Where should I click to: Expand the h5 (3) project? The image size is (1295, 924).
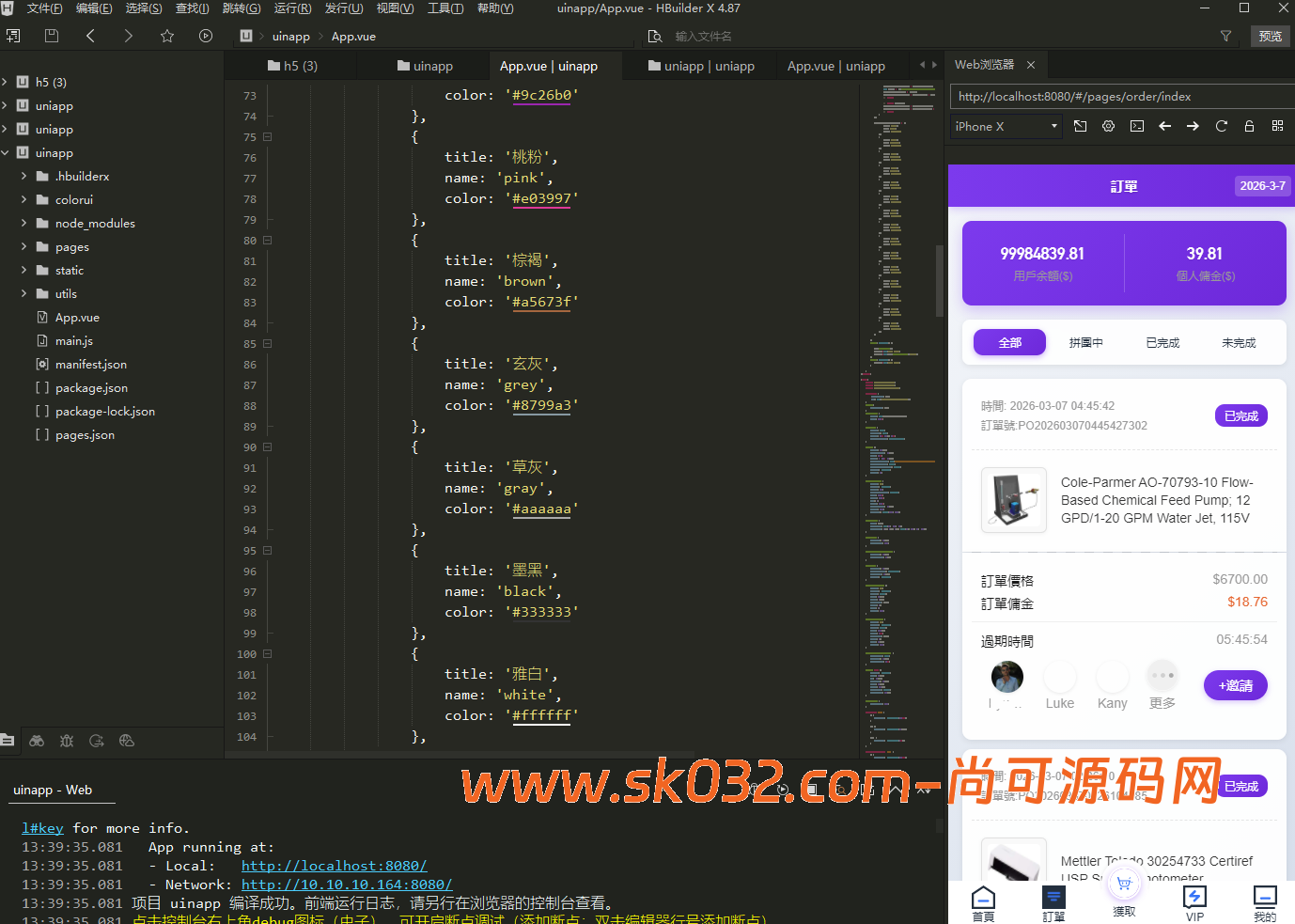tap(6, 82)
